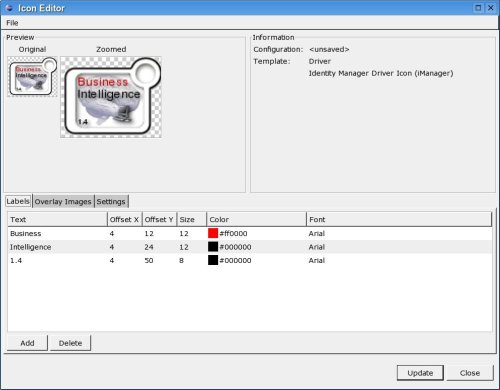
Task: Click Arial font in the Business row
Action: point(317,234)
